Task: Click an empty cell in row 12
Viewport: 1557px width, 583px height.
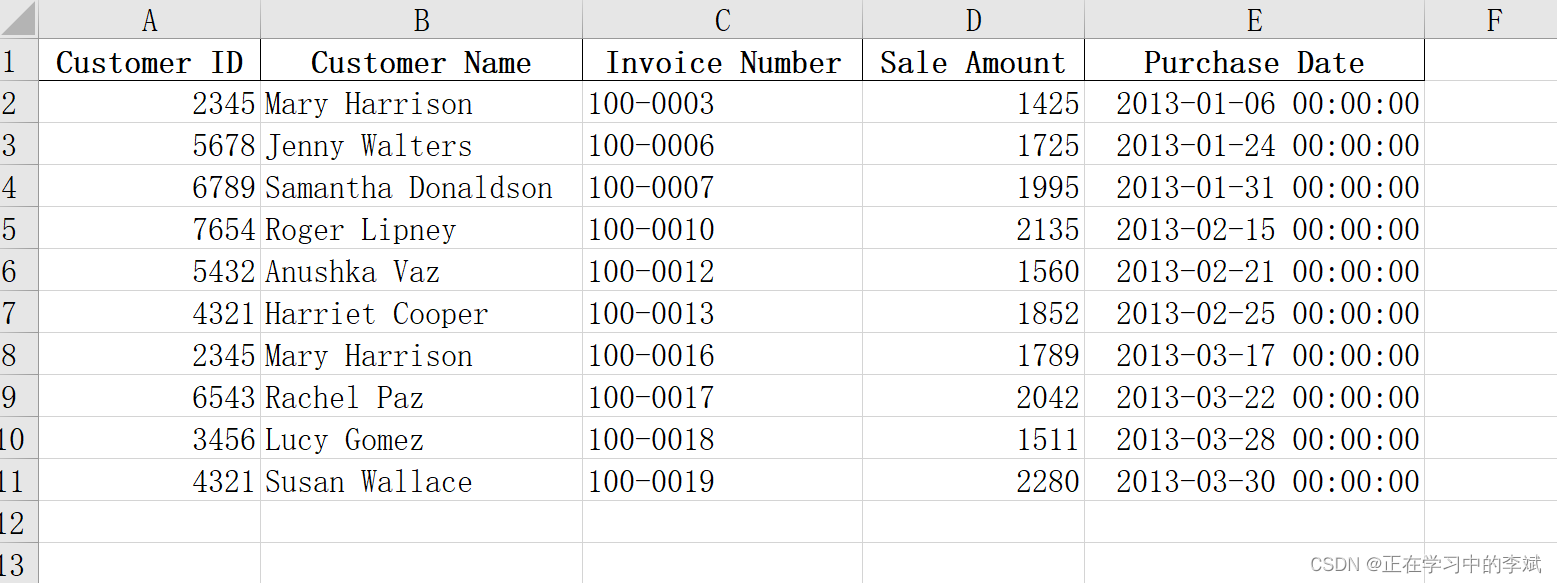Action: coord(421,523)
